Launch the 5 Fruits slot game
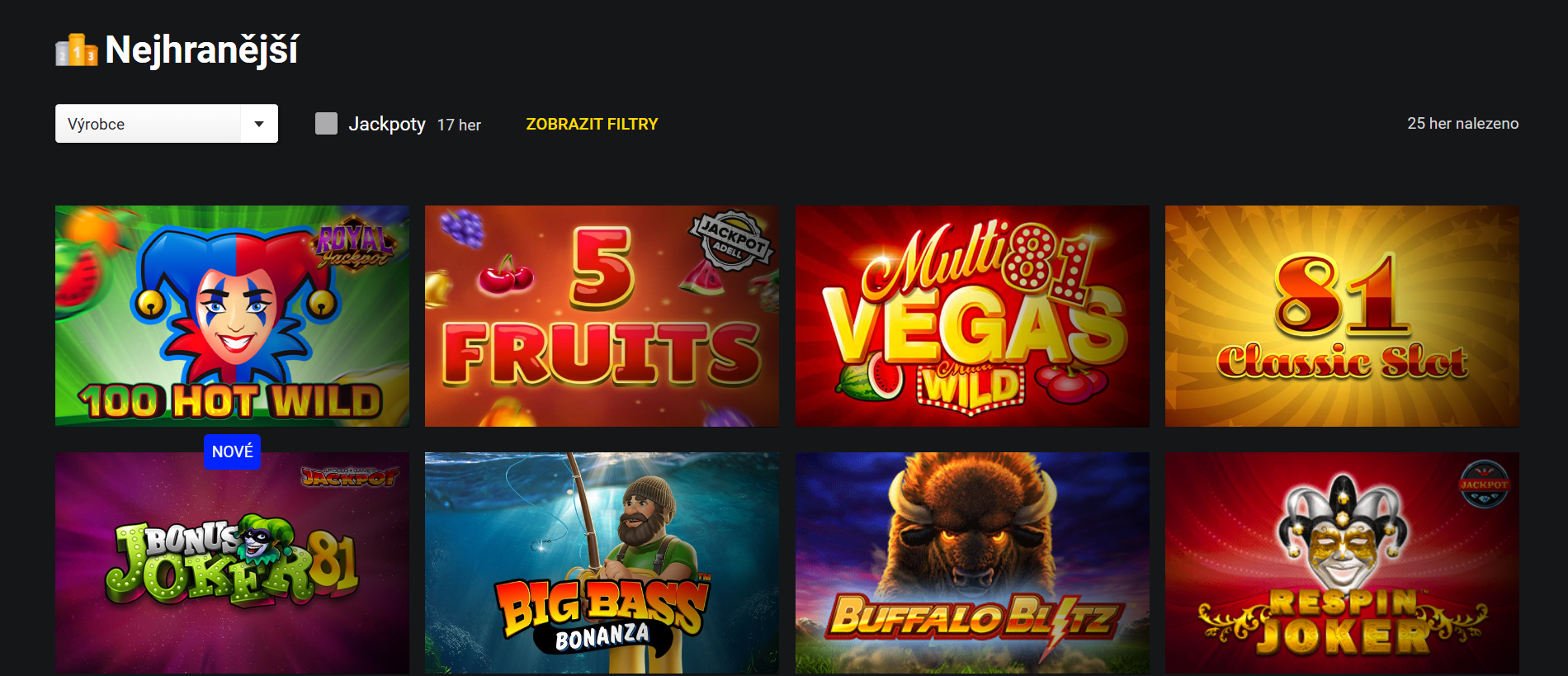This screenshot has width=1568, height=676. [602, 316]
